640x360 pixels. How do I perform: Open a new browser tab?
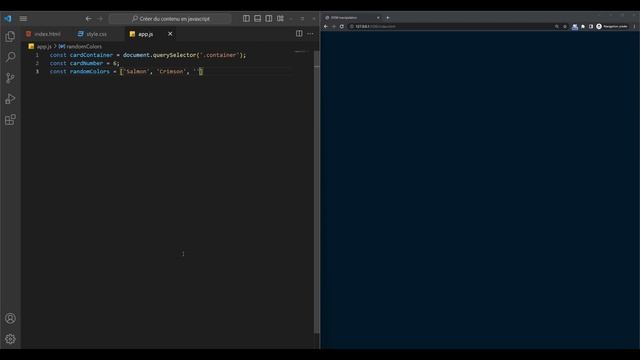[388, 18]
